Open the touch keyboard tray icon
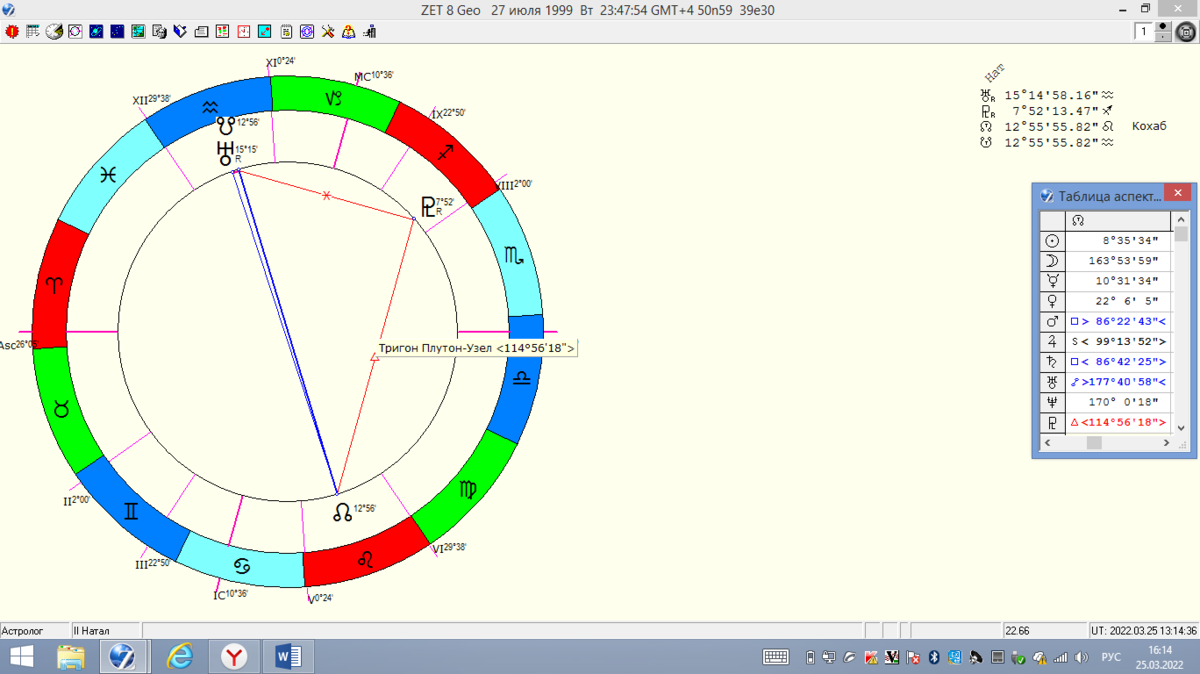1200x674 pixels. (776, 657)
